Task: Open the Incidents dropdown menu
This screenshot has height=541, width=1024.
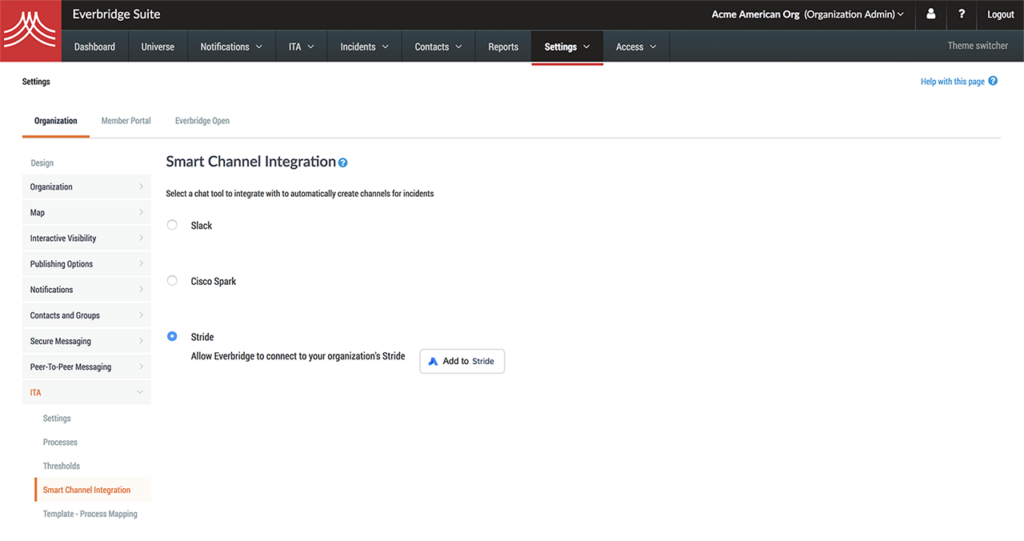Action: point(364,46)
